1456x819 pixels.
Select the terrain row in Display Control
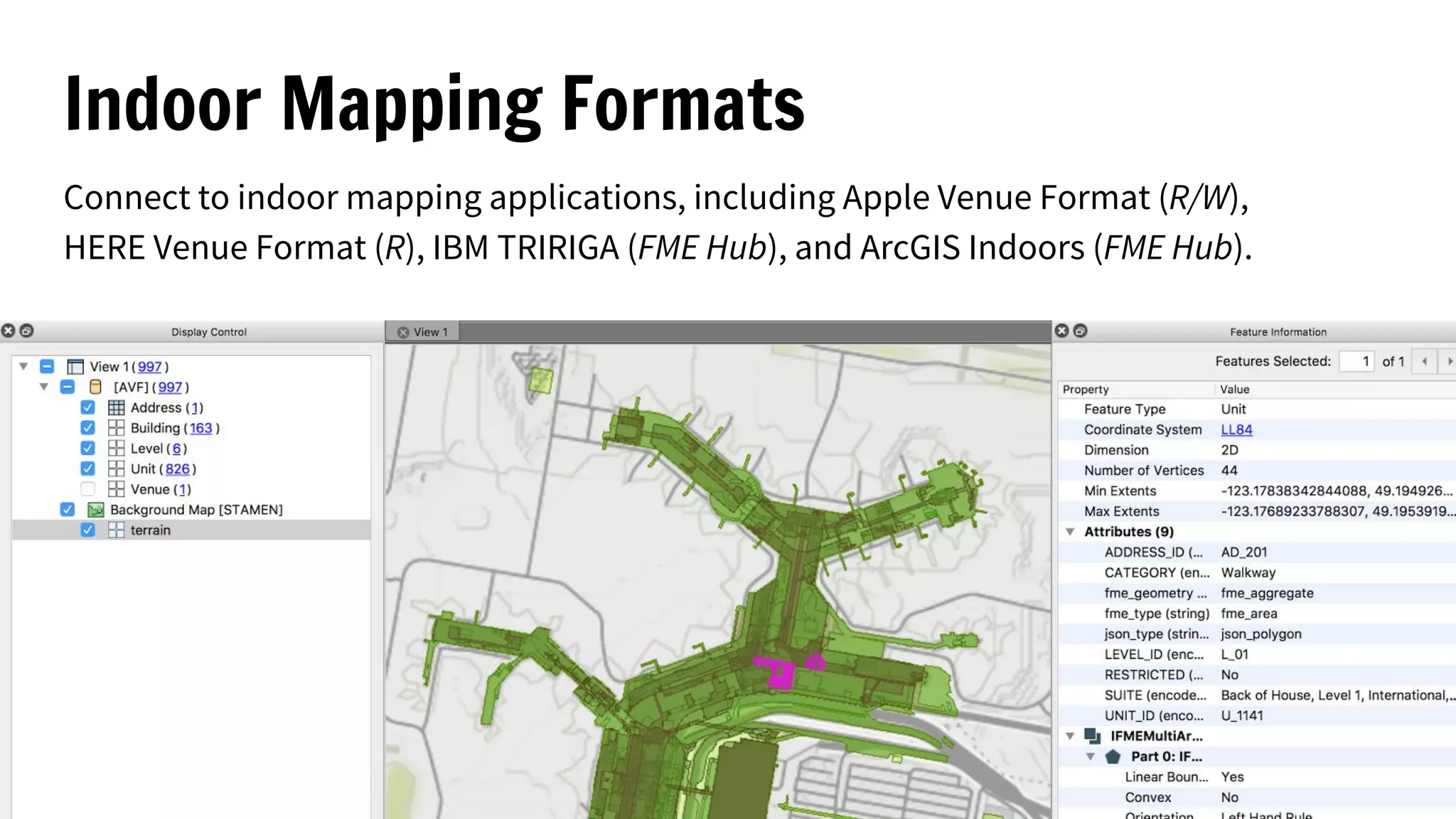pyautogui.click(x=191, y=530)
